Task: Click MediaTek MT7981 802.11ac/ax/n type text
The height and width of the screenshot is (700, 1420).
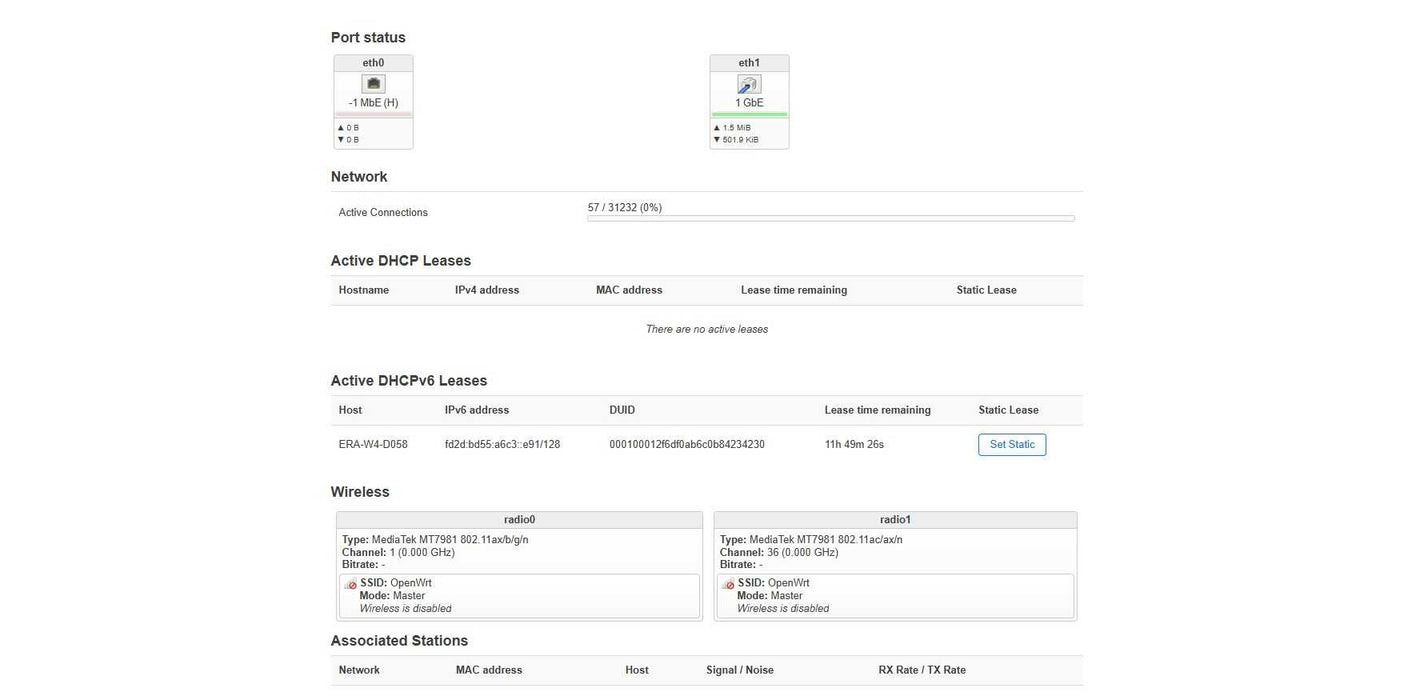Action: (826, 540)
